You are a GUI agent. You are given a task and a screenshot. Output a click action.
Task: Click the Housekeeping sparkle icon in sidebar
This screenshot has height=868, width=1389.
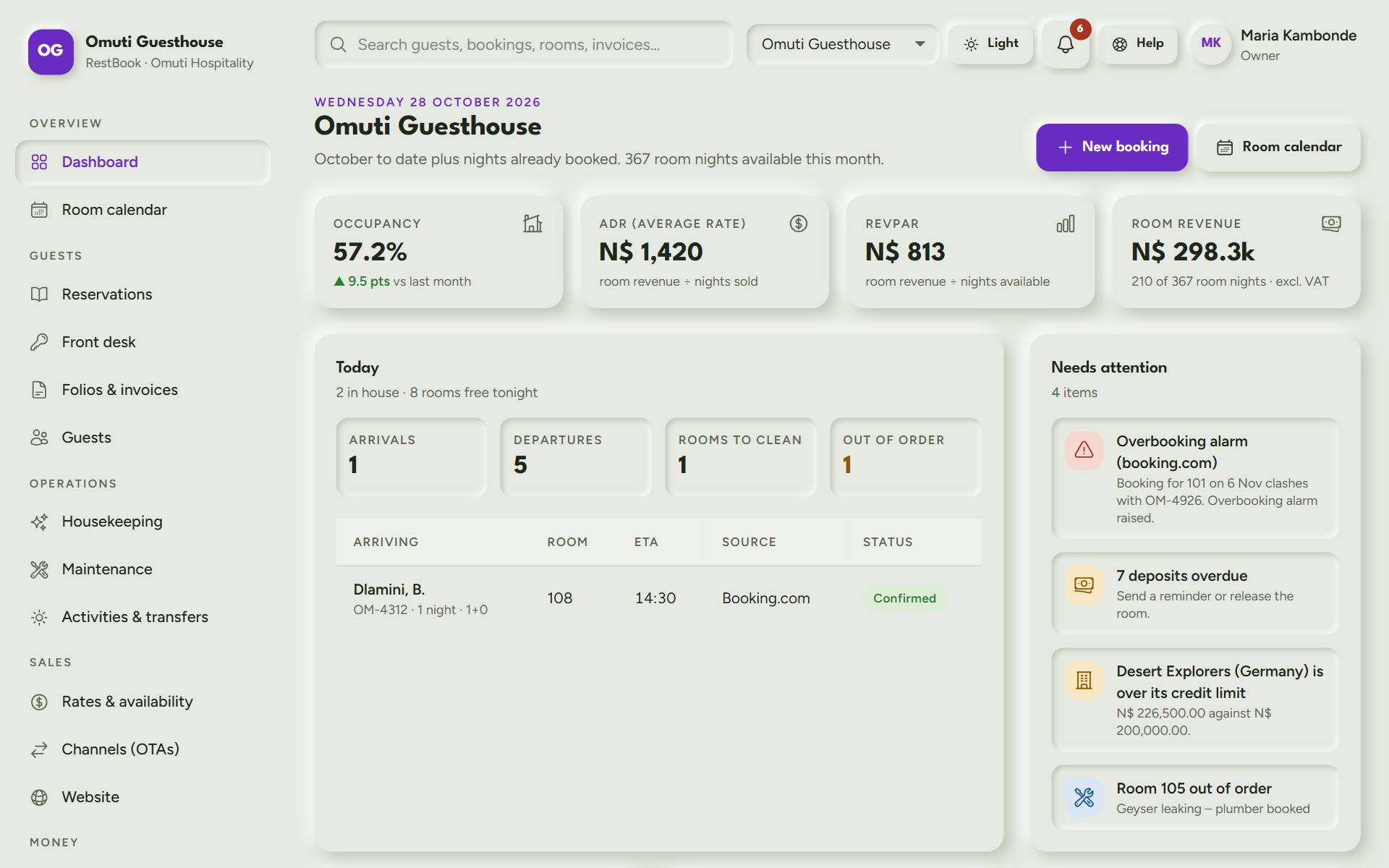click(x=39, y=522)
